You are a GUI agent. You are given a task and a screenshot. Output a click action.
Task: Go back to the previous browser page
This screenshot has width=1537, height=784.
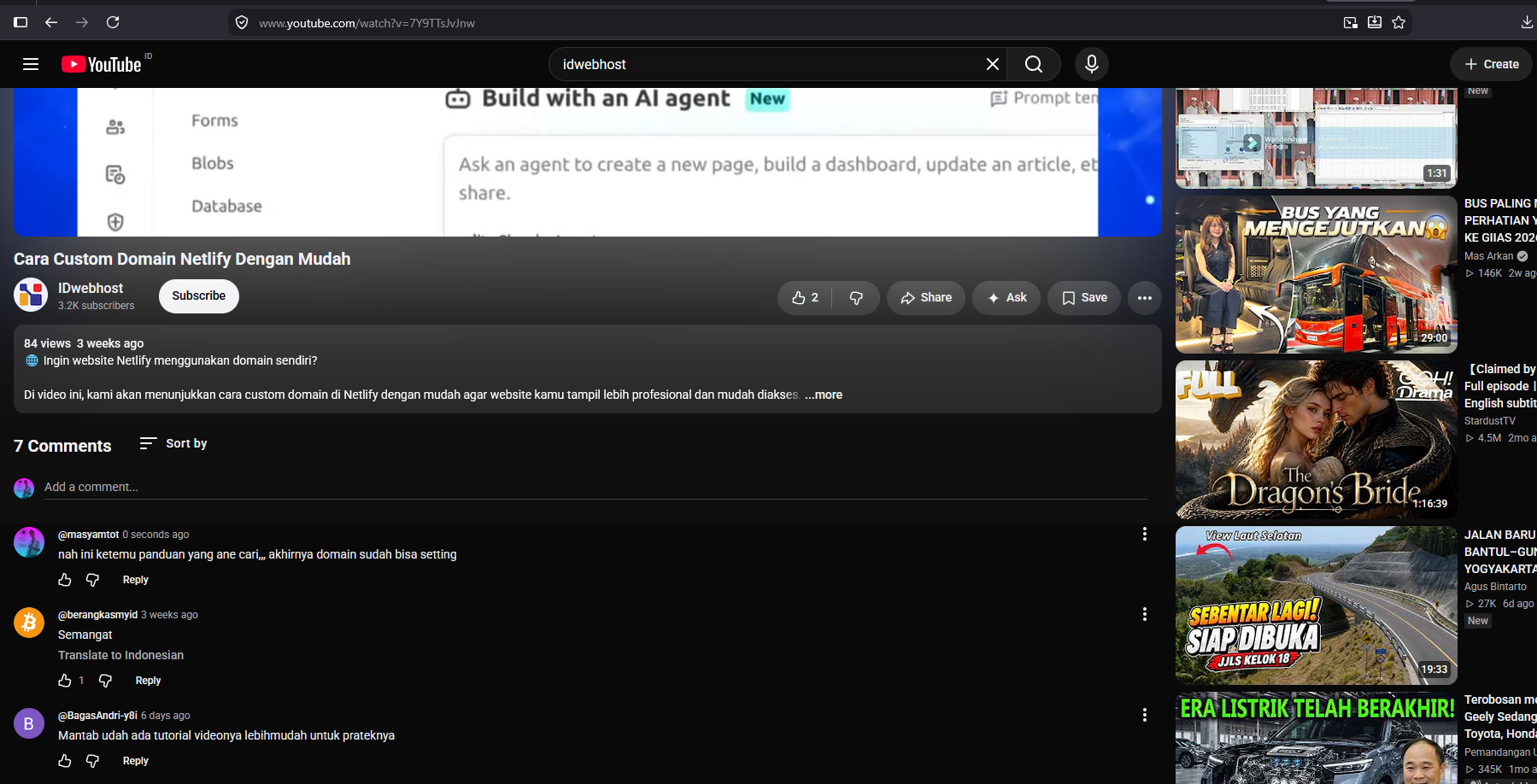51,22
